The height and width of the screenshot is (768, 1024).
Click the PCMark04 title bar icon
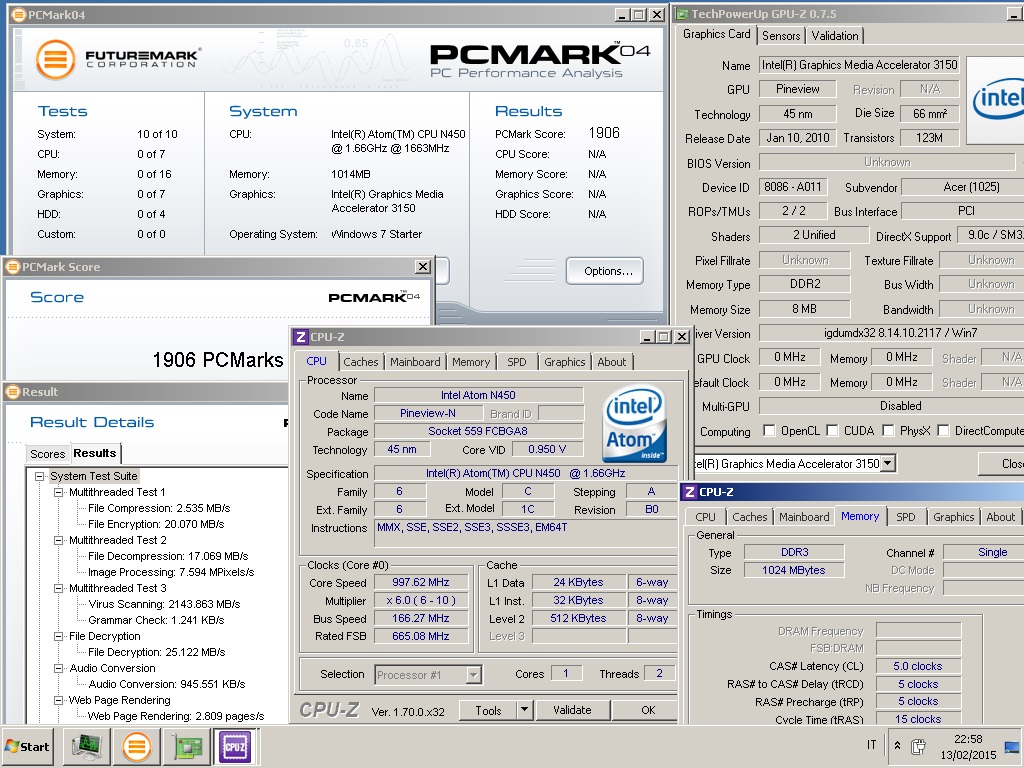coord(19,14)
